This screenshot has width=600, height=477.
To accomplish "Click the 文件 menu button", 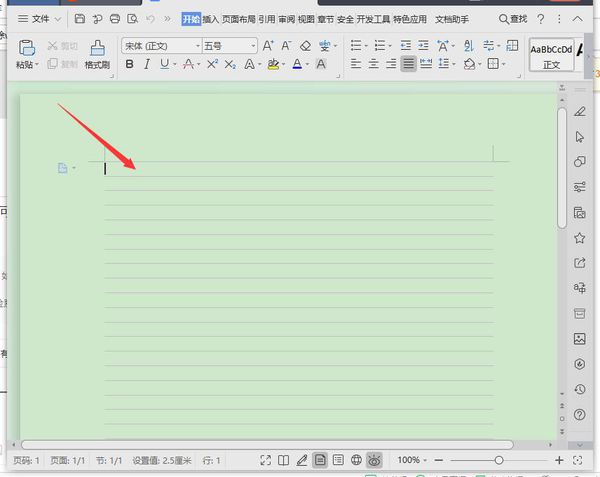I will [40, 19].
